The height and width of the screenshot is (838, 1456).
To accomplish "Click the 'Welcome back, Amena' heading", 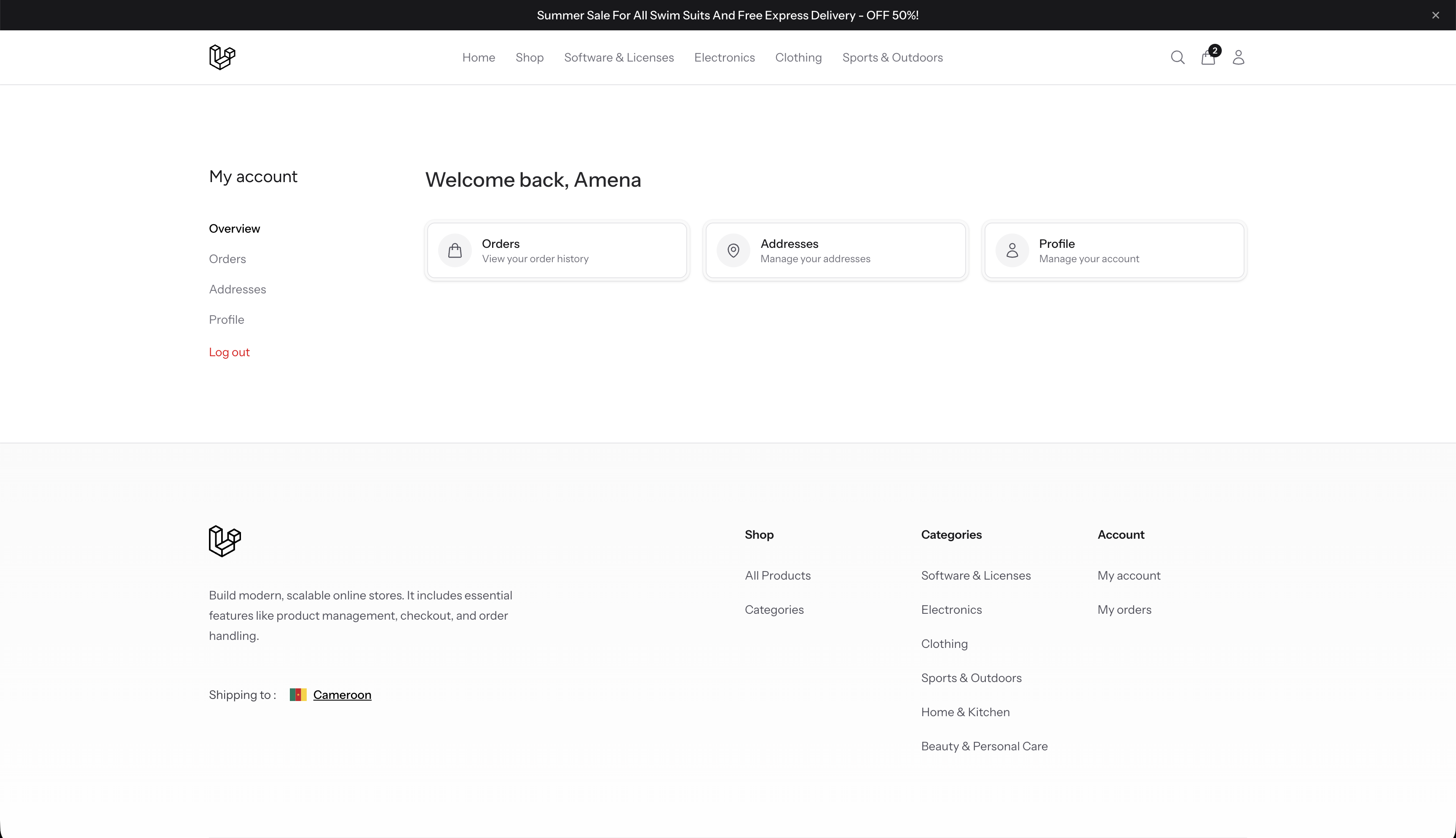I will click(533, 180).
